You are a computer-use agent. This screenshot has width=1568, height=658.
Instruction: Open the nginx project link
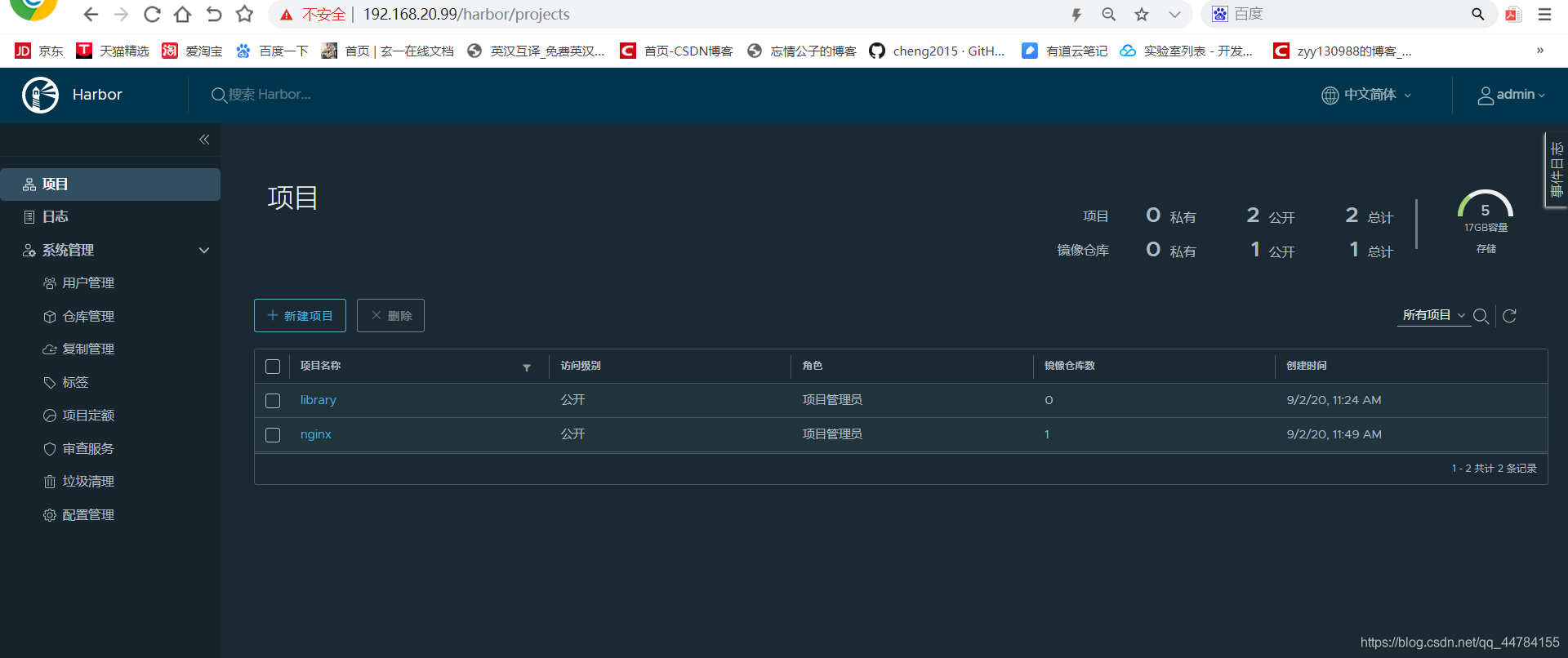tap(316, 434)
